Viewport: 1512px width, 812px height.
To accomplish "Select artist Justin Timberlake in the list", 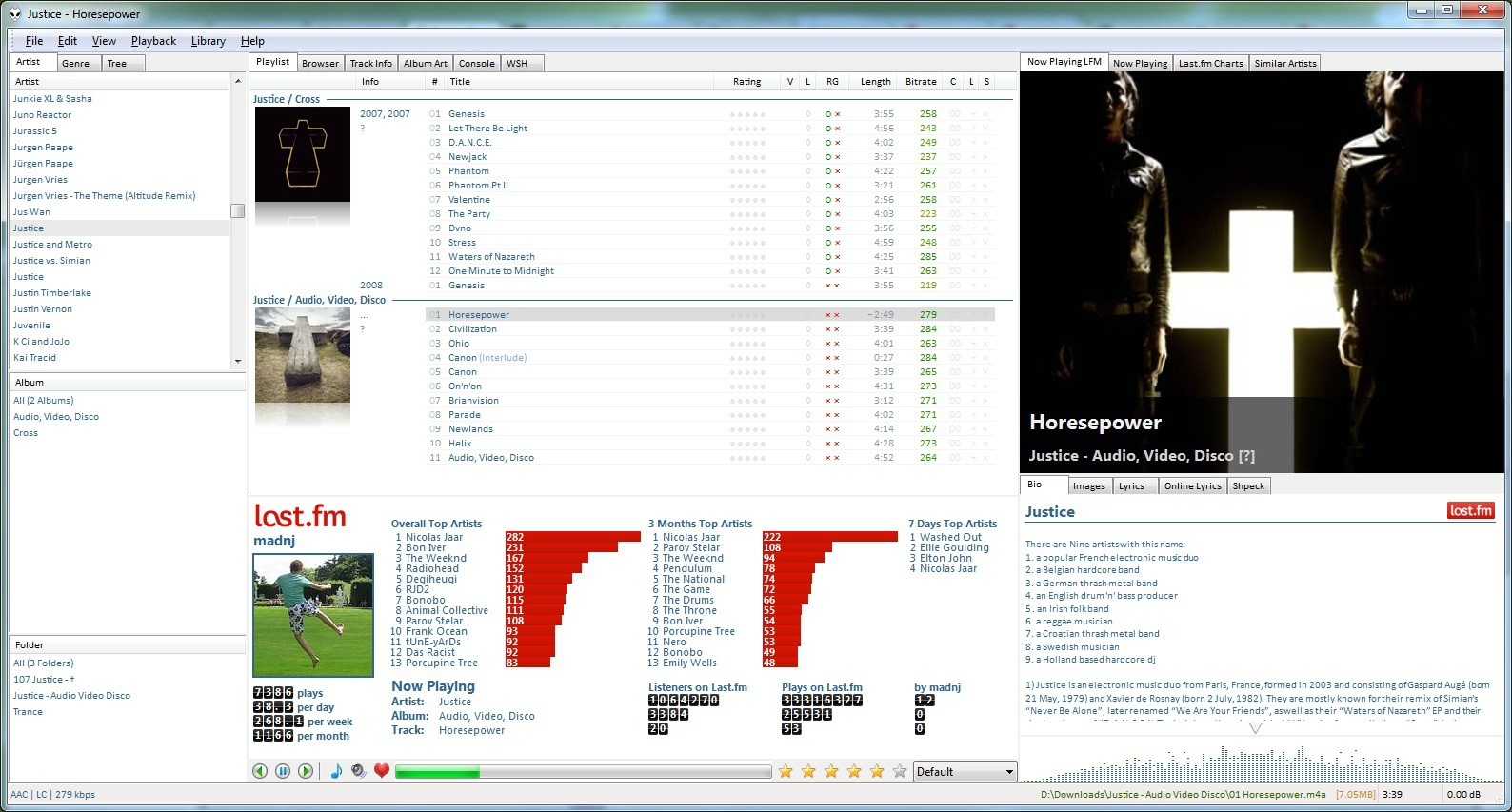I will tap(52, 293).
